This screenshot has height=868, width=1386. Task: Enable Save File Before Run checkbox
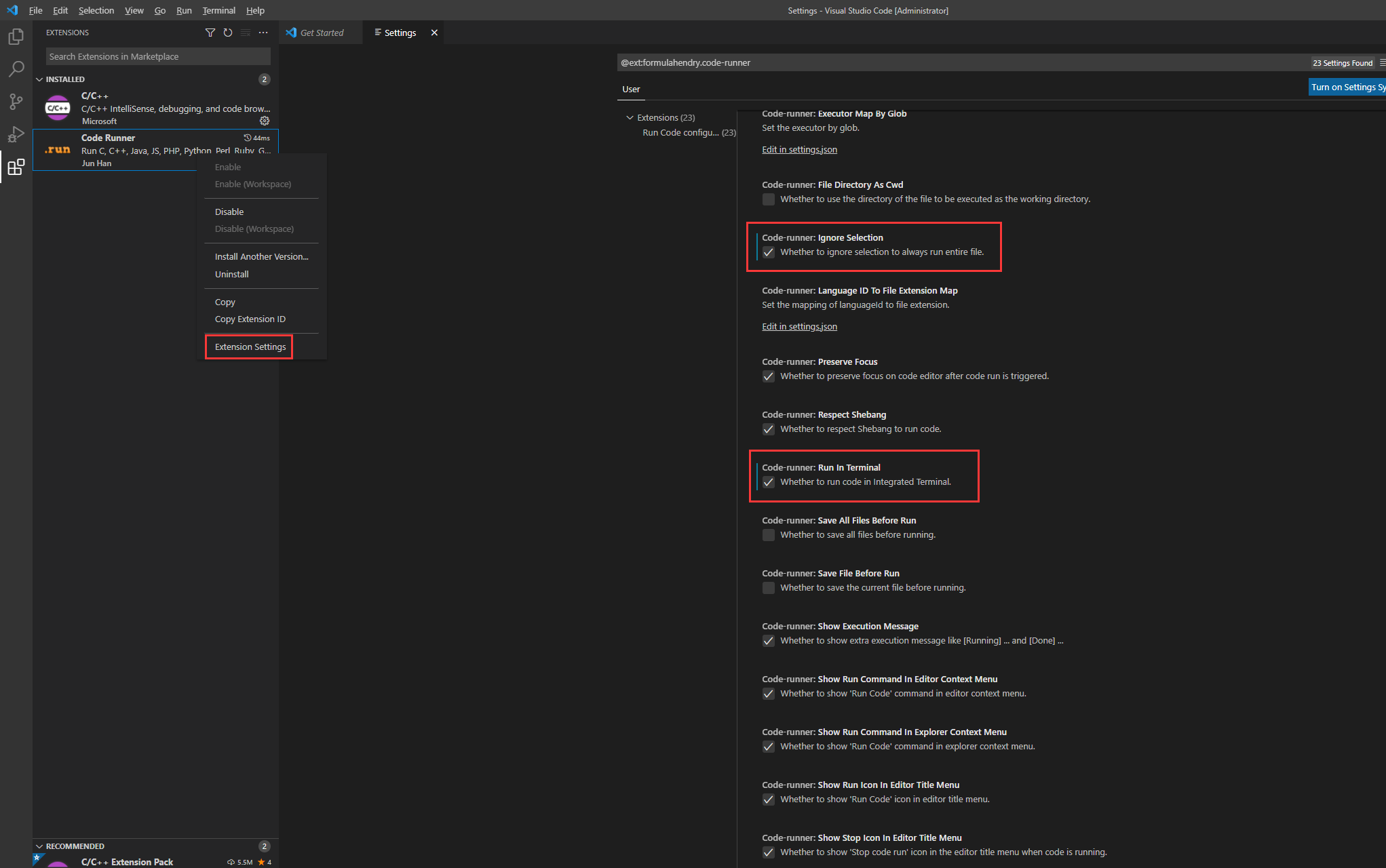(768, 588)
